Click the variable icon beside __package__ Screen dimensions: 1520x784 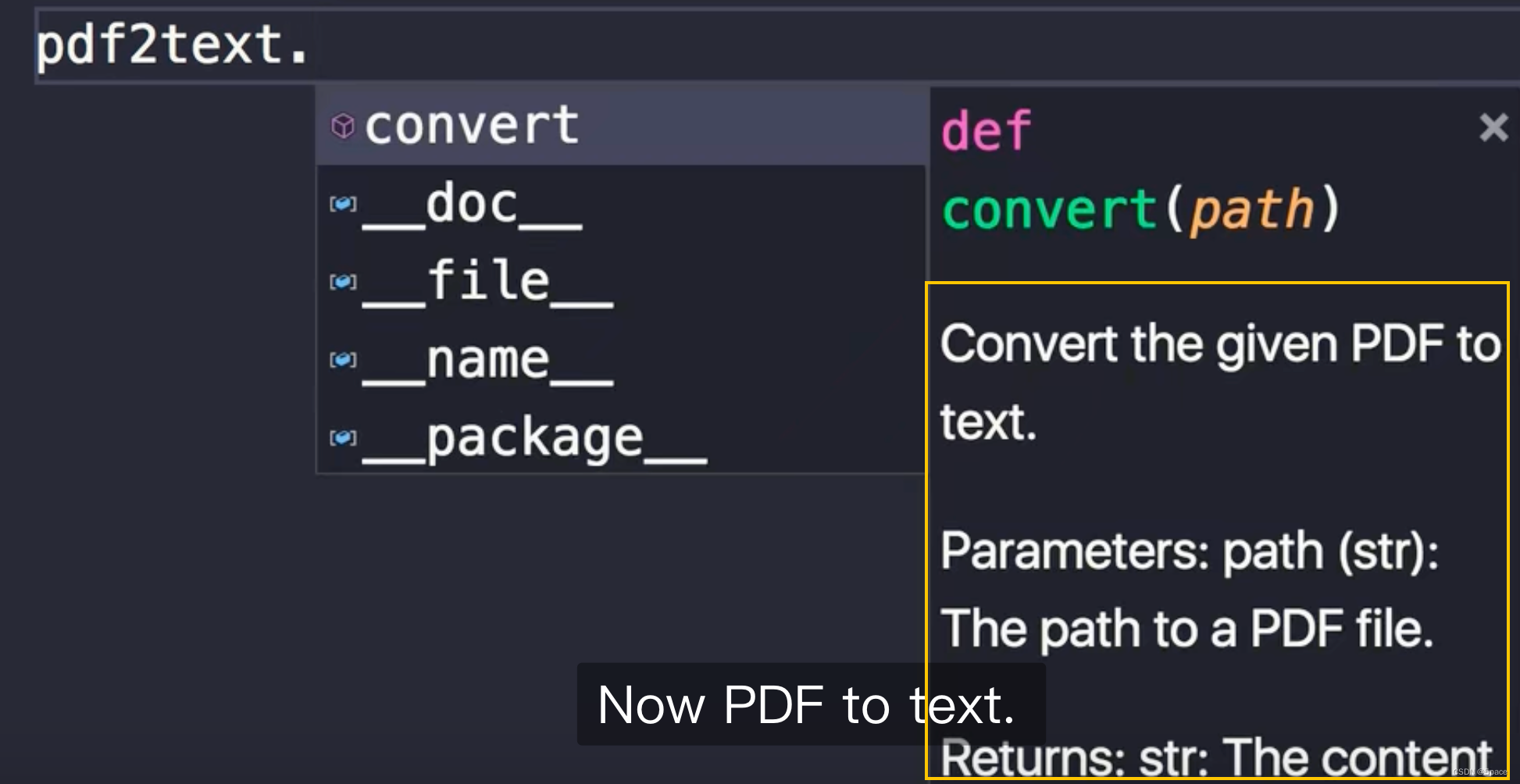click(343, 437)
